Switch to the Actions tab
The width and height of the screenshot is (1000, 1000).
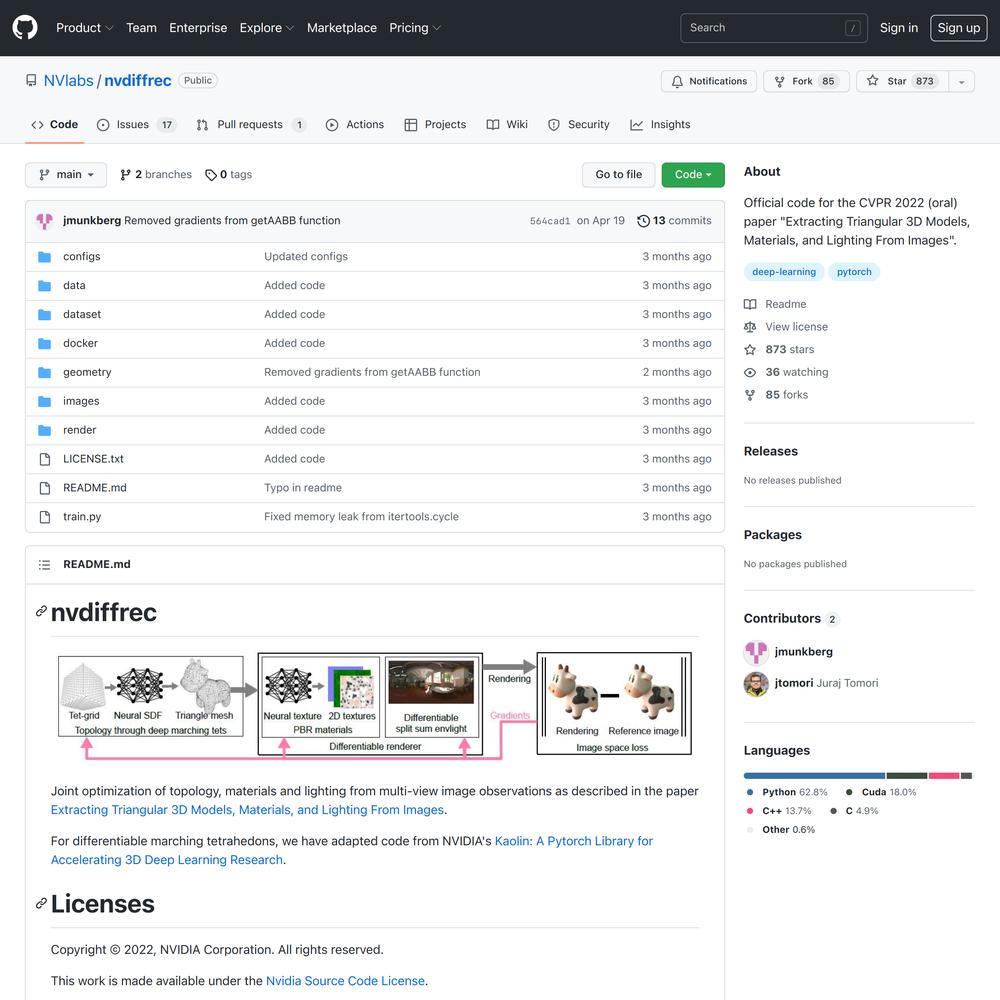(x=355, y=125)
